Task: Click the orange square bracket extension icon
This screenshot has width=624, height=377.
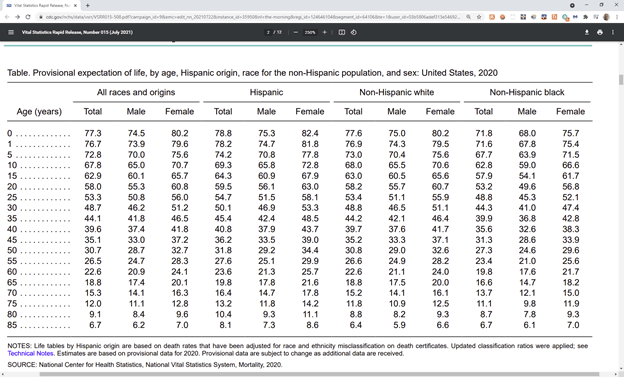Action: coord(554,17)
